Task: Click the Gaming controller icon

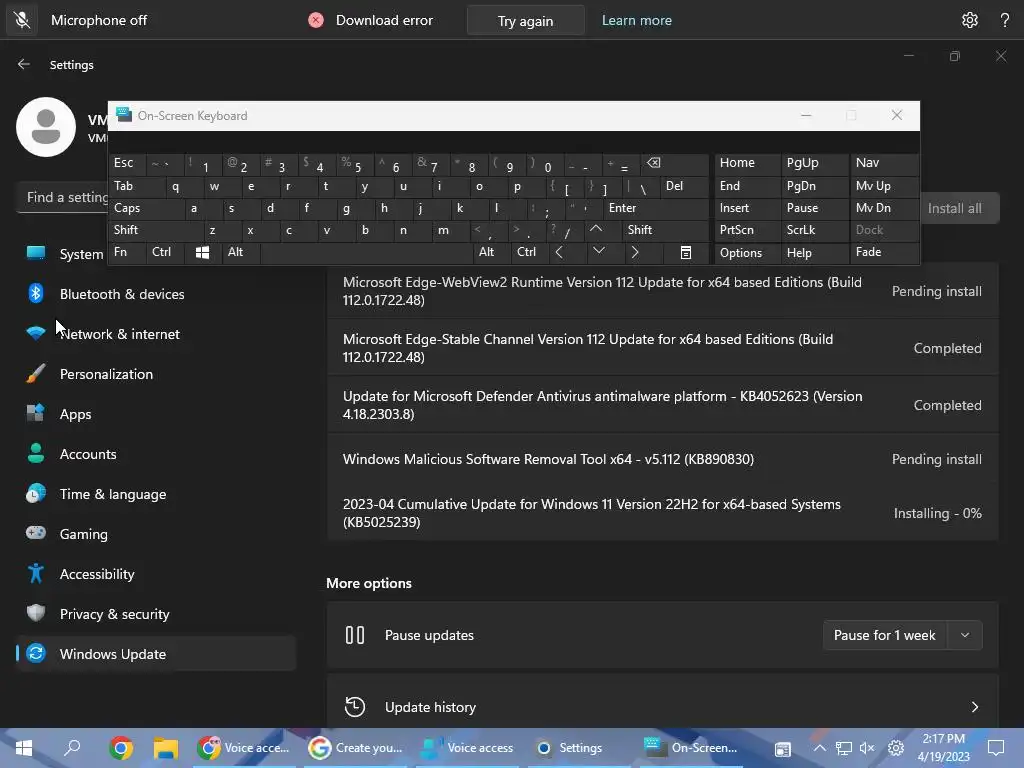Action: (x=36, y=534)
